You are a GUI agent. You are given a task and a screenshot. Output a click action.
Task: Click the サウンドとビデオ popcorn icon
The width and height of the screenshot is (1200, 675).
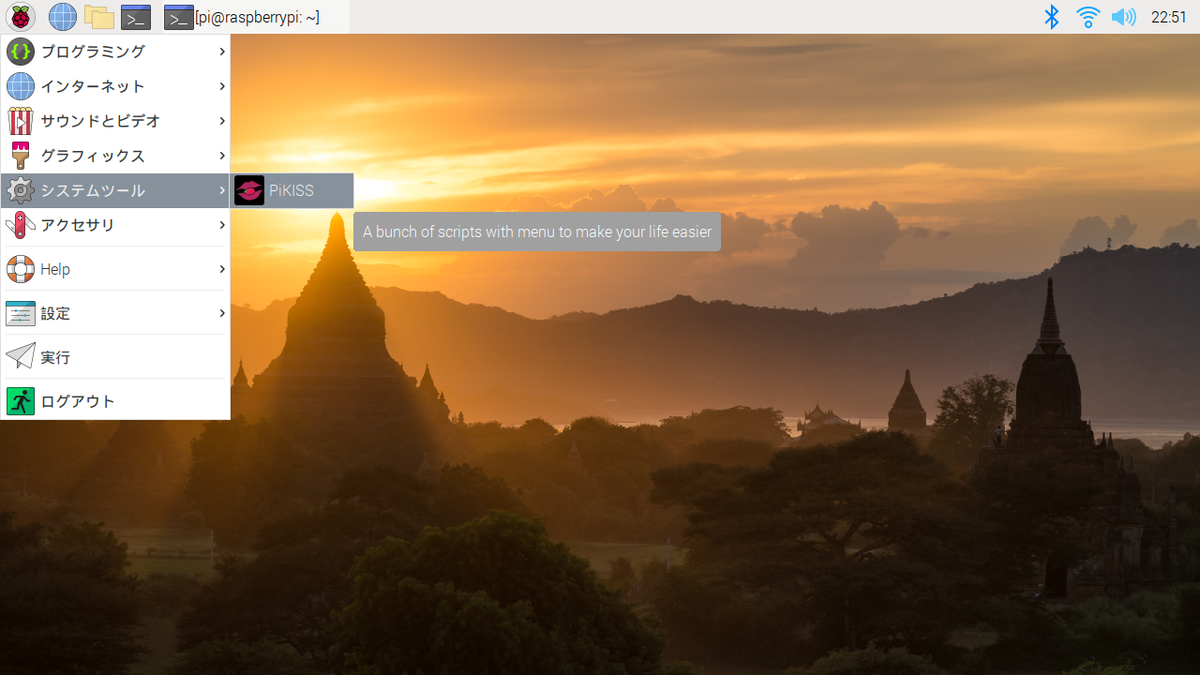[x=20, y=121]
